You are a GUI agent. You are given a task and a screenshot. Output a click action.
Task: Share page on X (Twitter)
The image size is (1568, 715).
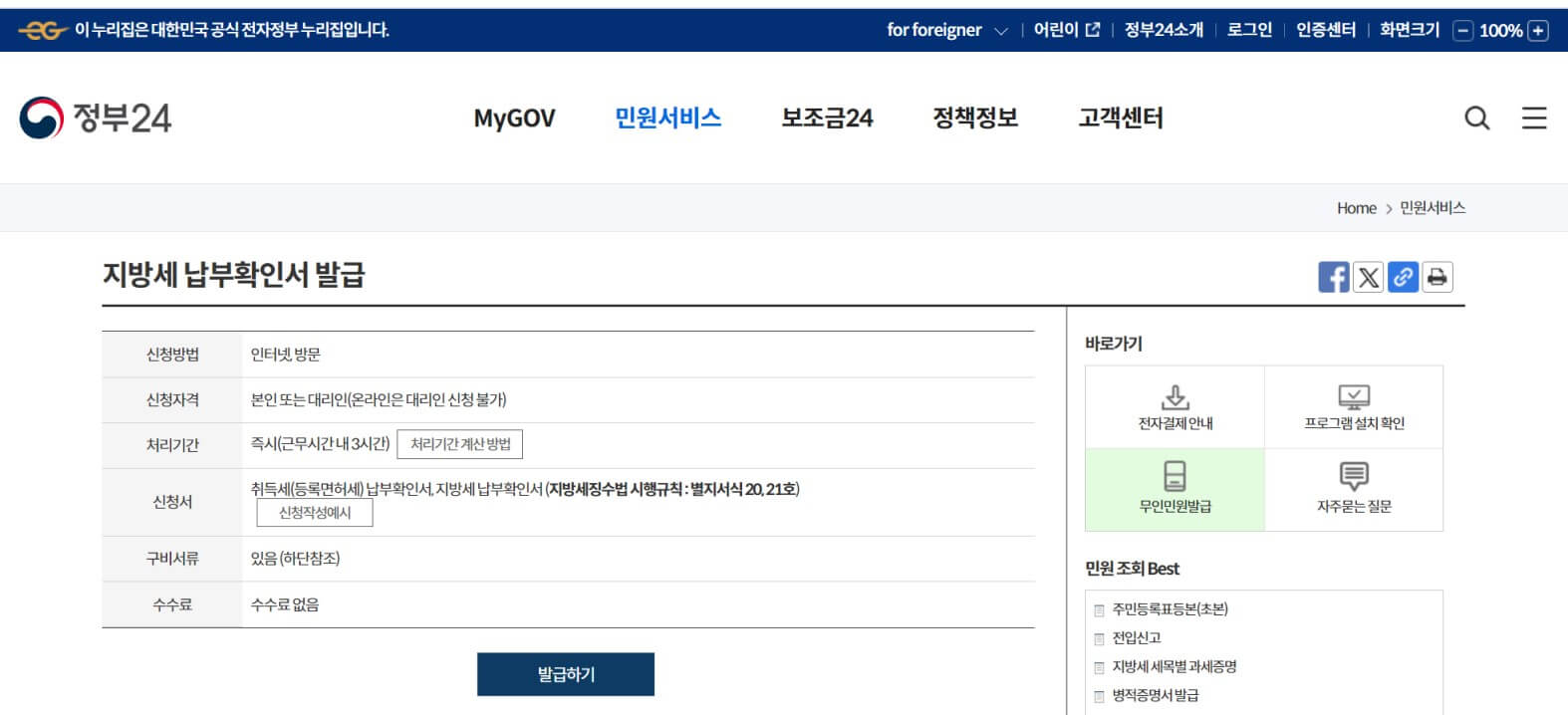click(x=1369, y=277)
